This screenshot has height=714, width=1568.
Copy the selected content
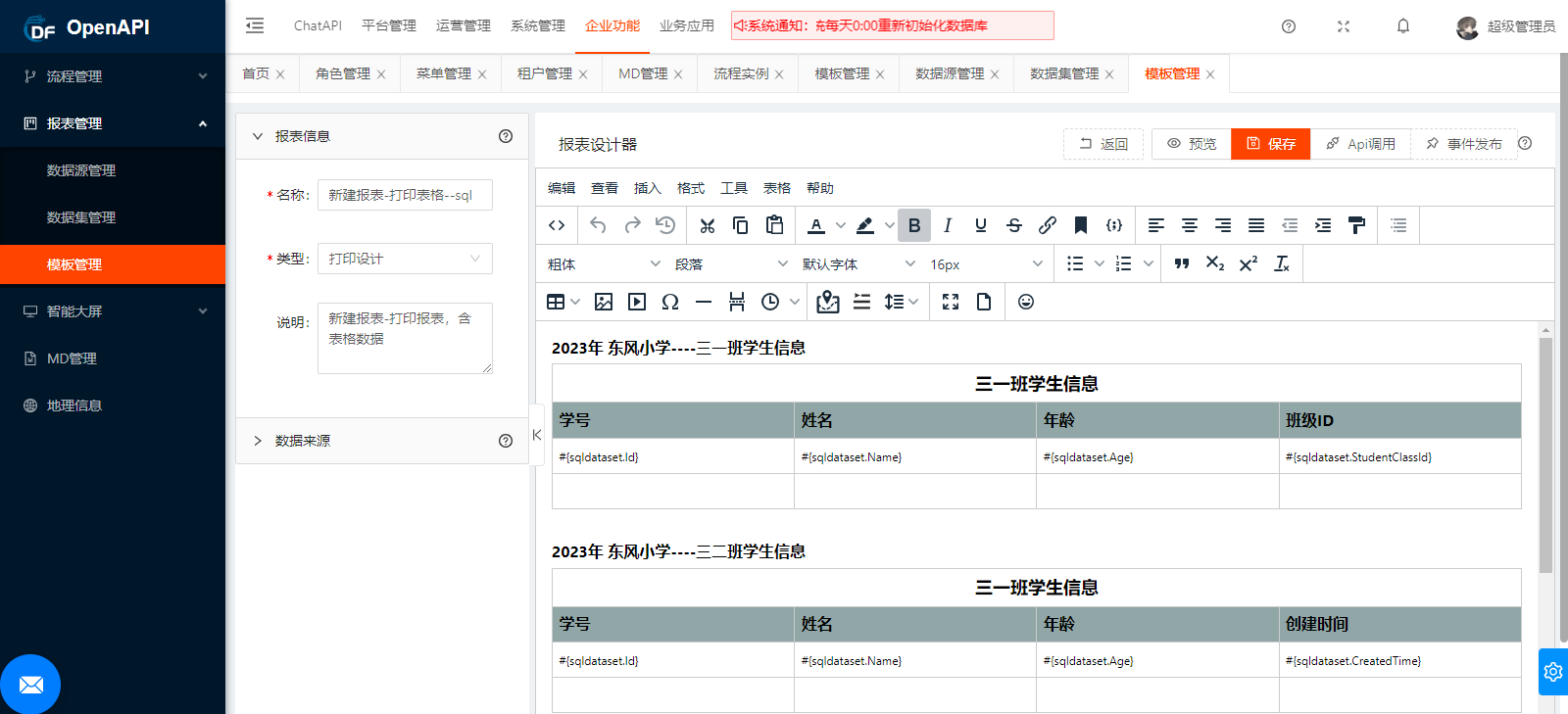click(741, 225)
